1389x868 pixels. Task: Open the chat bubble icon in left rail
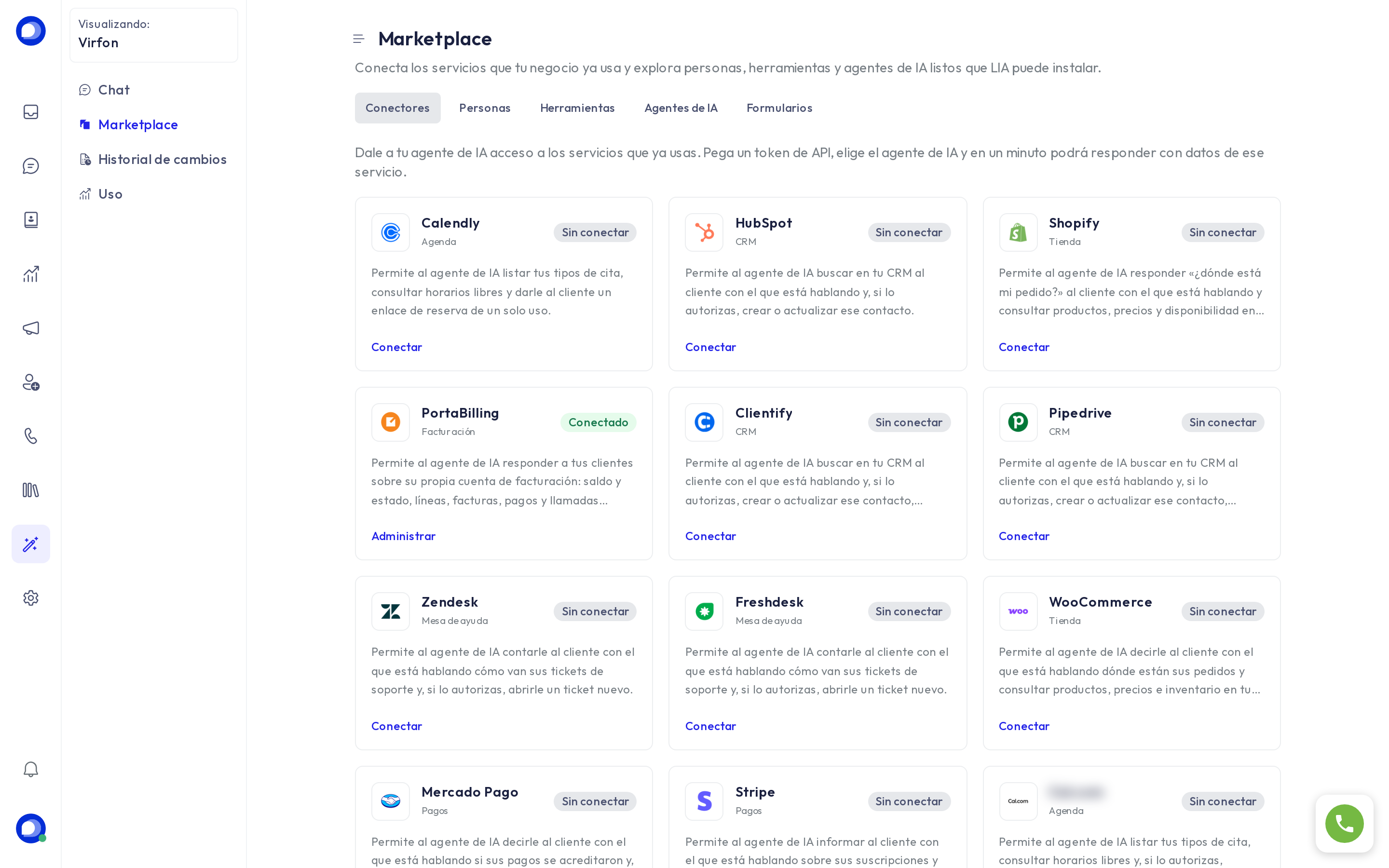click(x=30, y=166)
